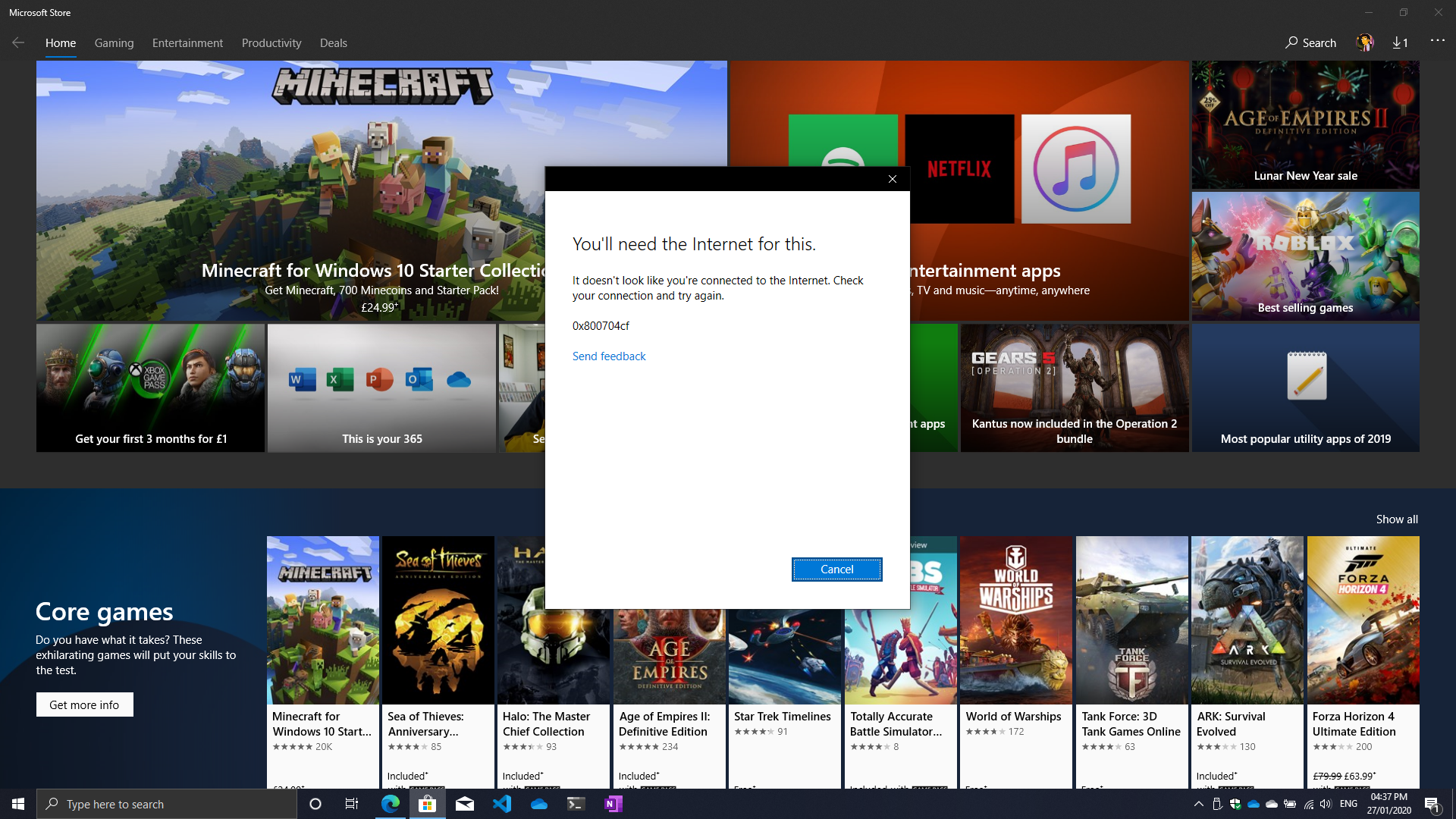The height and width of the screenshot is (819, 1456).
Task: Open Sea of Thieves Anniversary card
Action: pos(438,662)
